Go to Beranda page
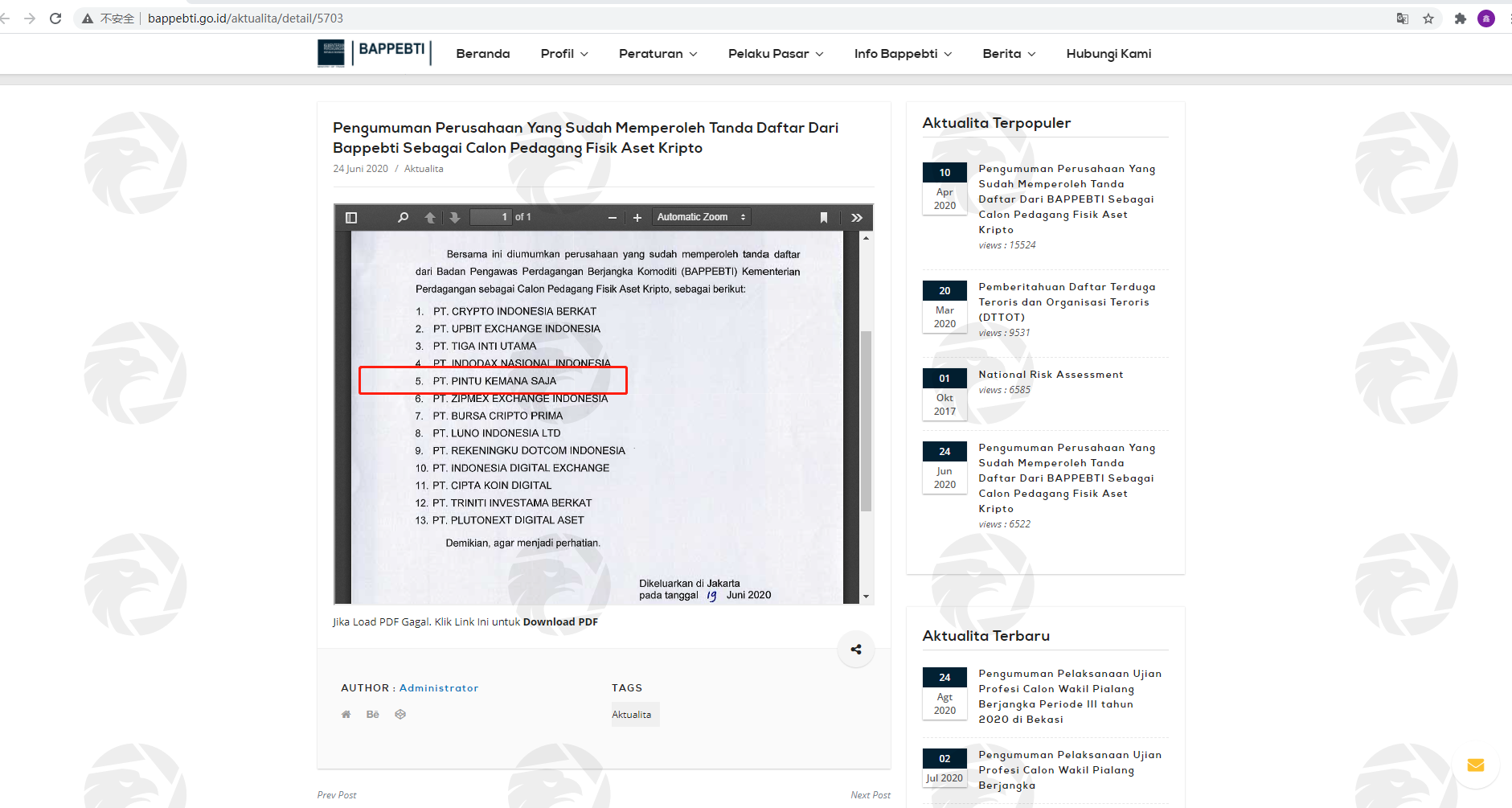1512x808 pixels. point(483,54)
